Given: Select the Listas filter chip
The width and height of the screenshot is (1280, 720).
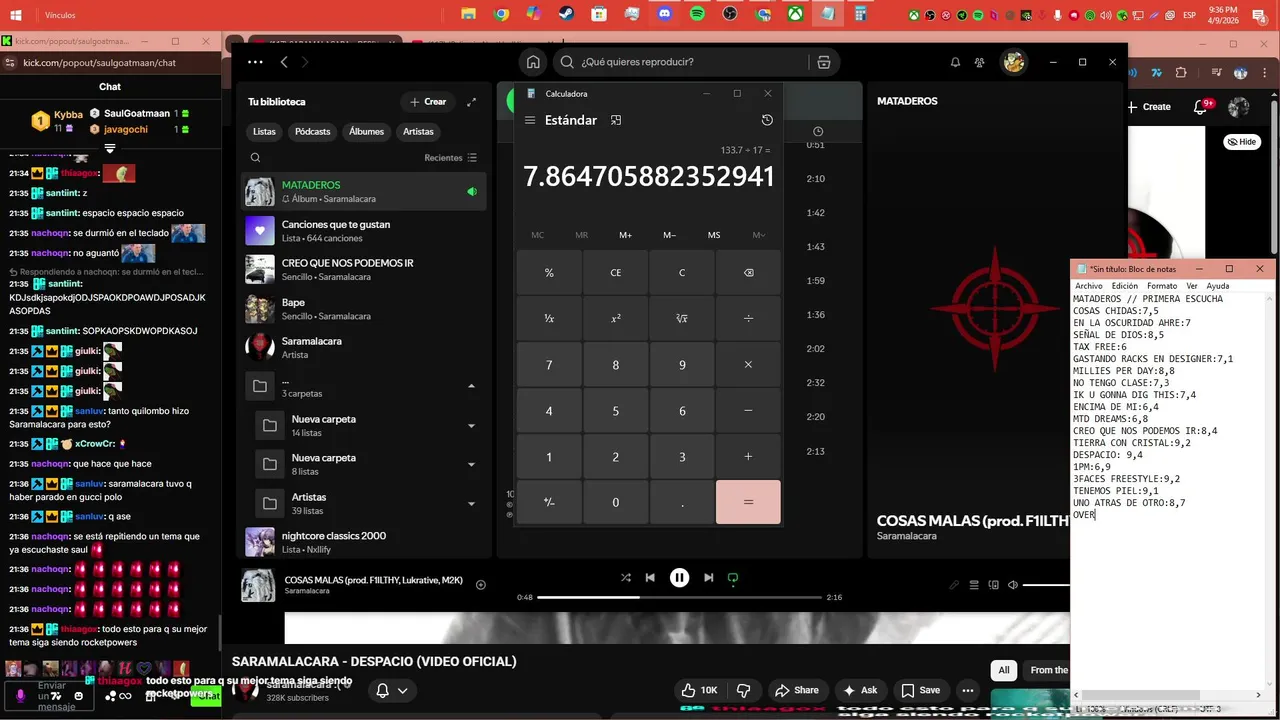Looking at the screenshot, I should tap(264, 132).
